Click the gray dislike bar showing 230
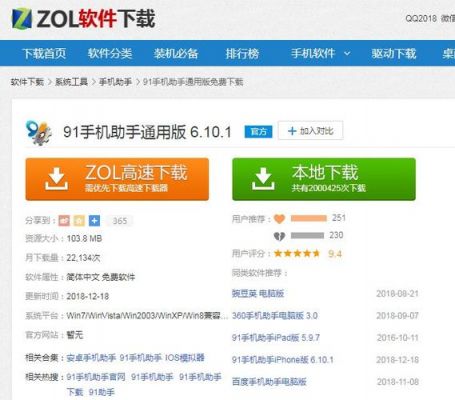 [x=307, y=236]
